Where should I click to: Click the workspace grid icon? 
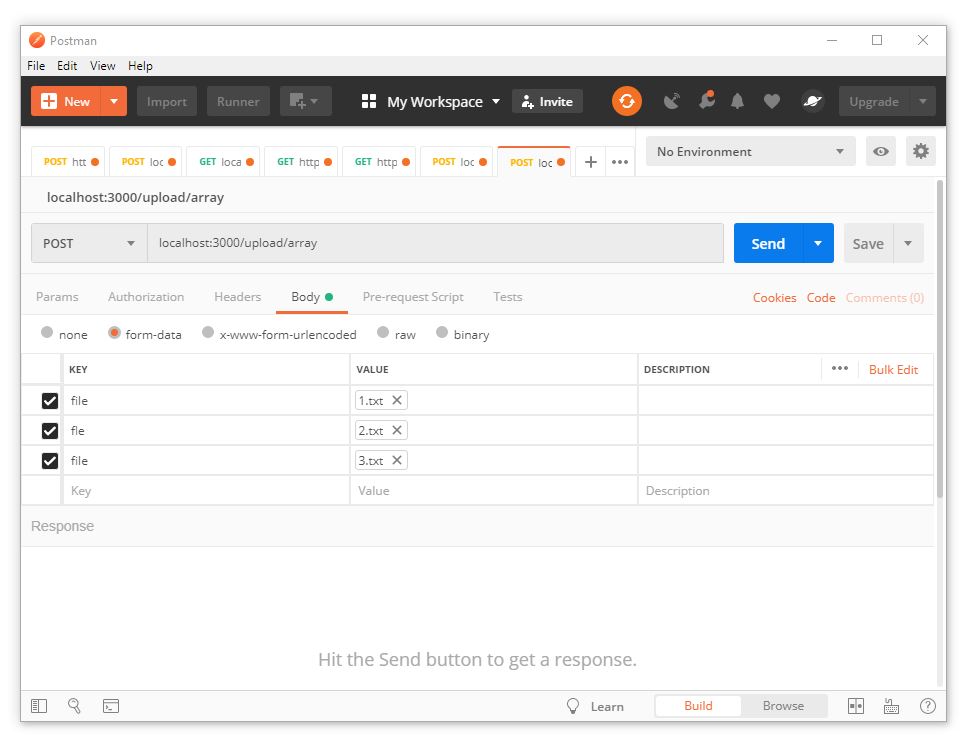[368, 101]
